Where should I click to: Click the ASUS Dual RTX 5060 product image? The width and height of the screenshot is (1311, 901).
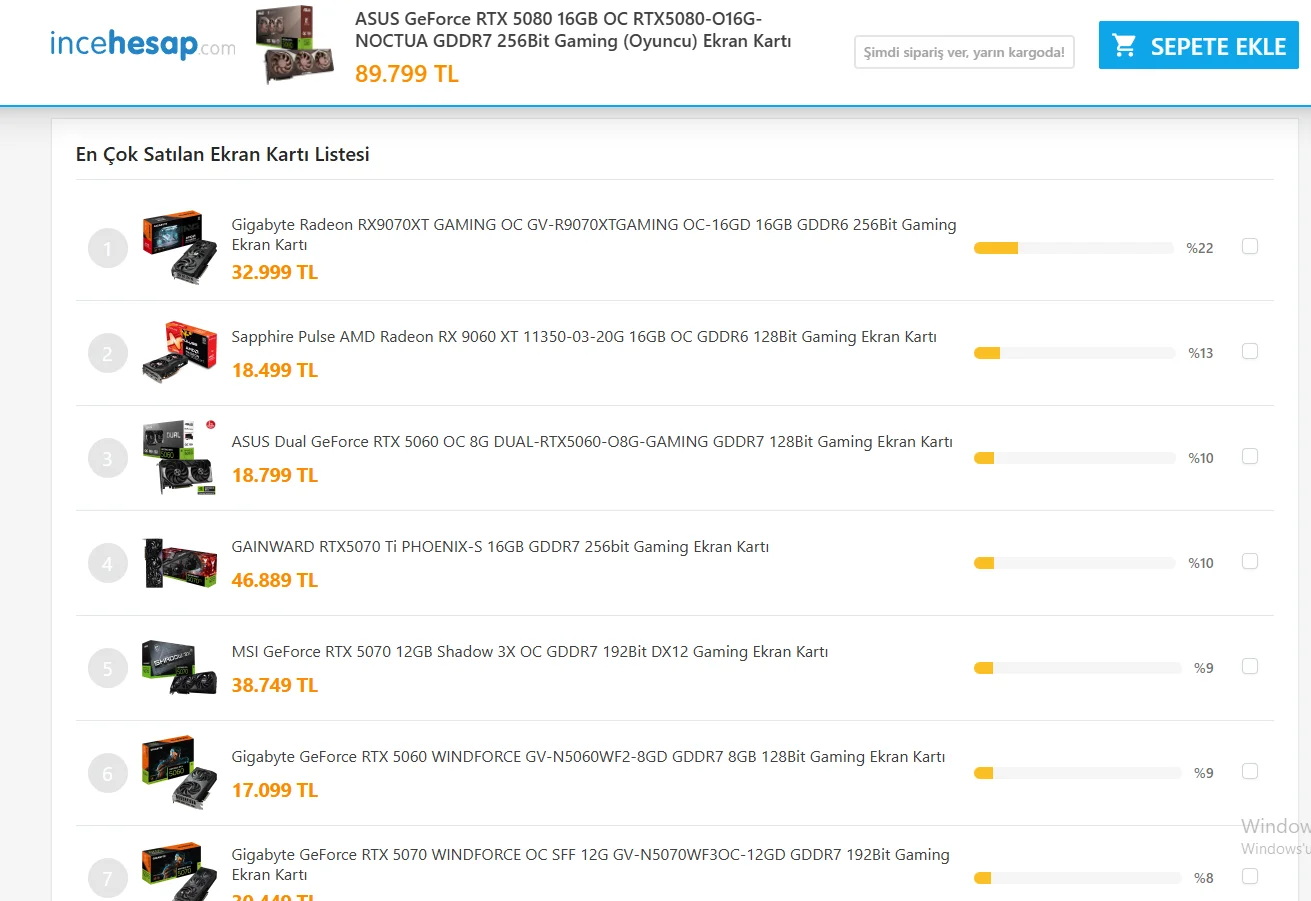pyautogui.click(x=180, y=457)
